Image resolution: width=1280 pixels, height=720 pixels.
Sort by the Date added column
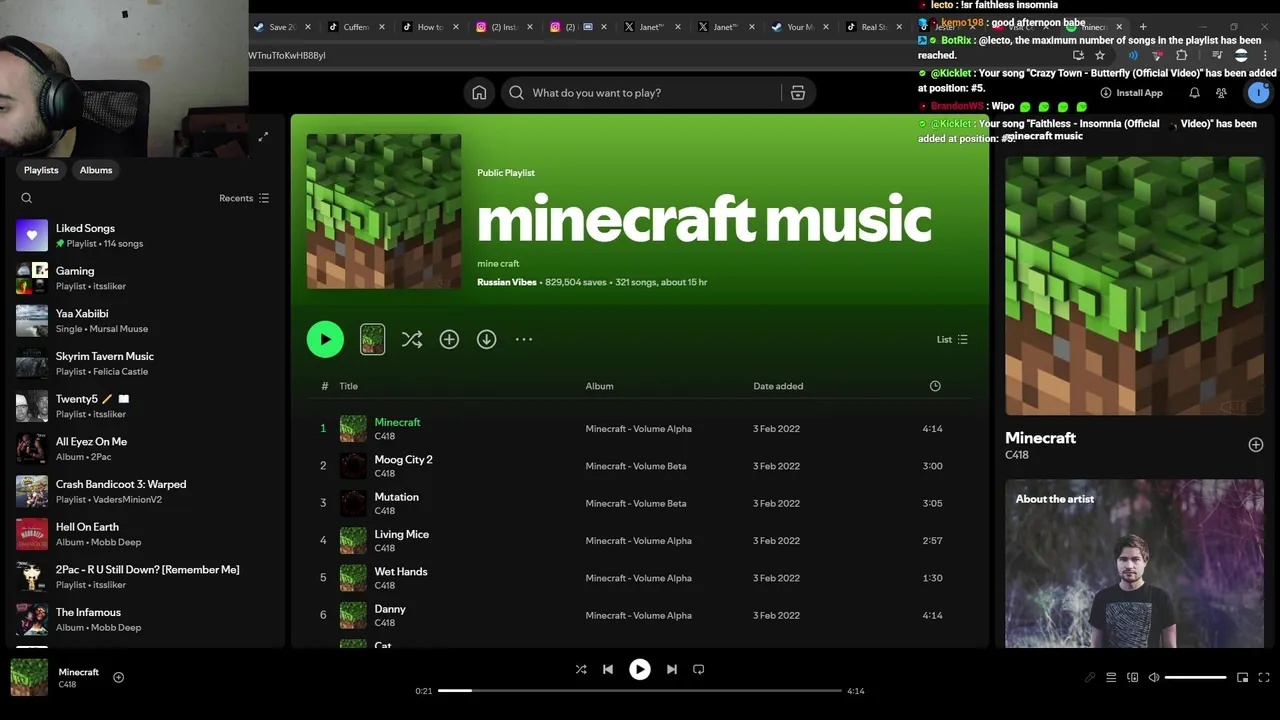(778, 386)
